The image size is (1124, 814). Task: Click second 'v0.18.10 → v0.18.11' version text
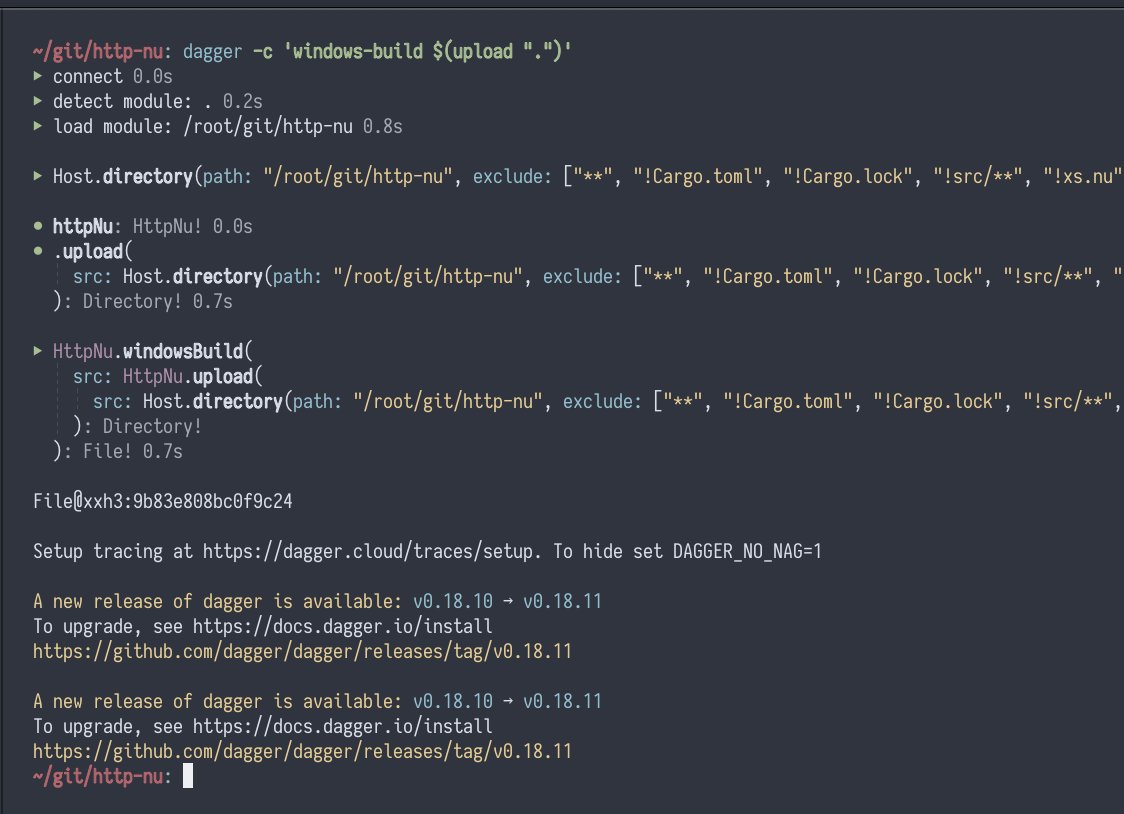[x=508, y=702]
